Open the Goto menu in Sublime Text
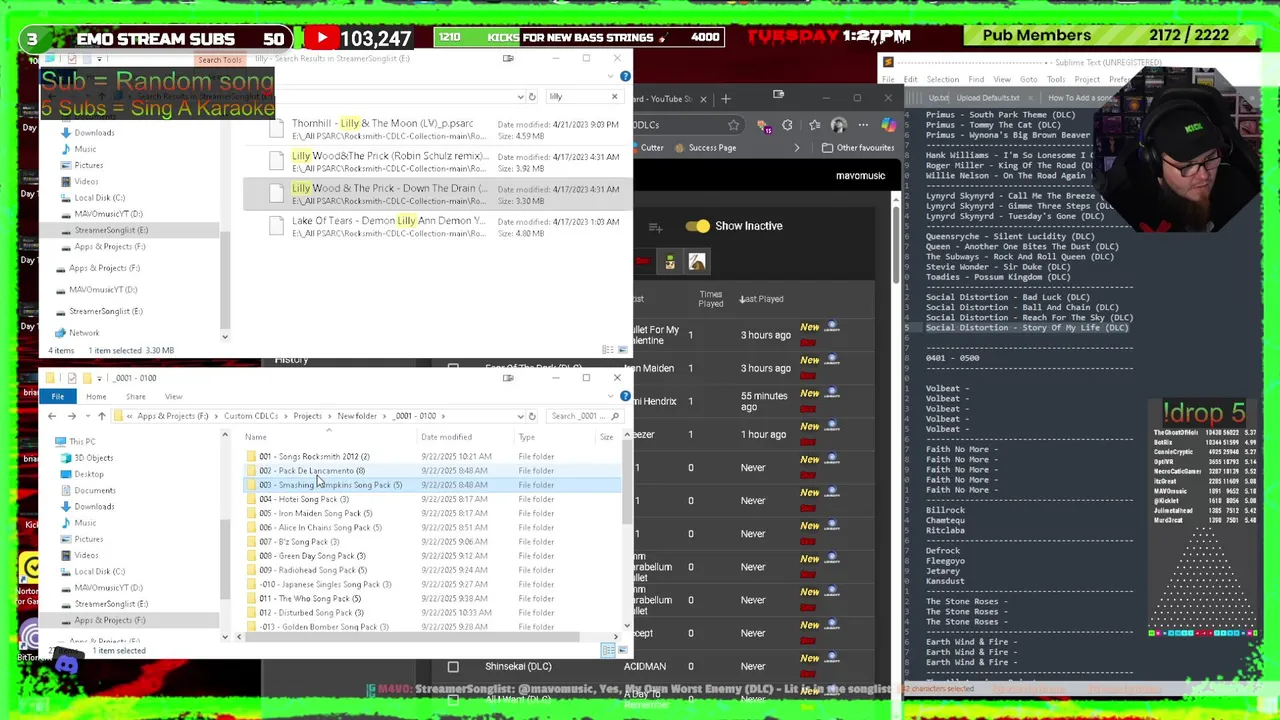 [x=1029, y=80]
